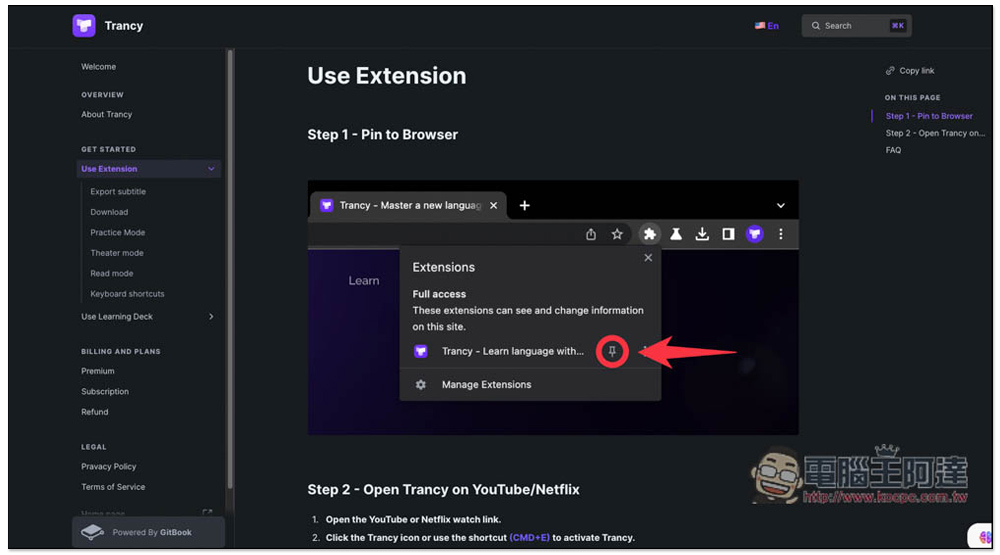Click Manage Extensions in the popup
This screenshot has width=1000, height=555.
(486, 385)
